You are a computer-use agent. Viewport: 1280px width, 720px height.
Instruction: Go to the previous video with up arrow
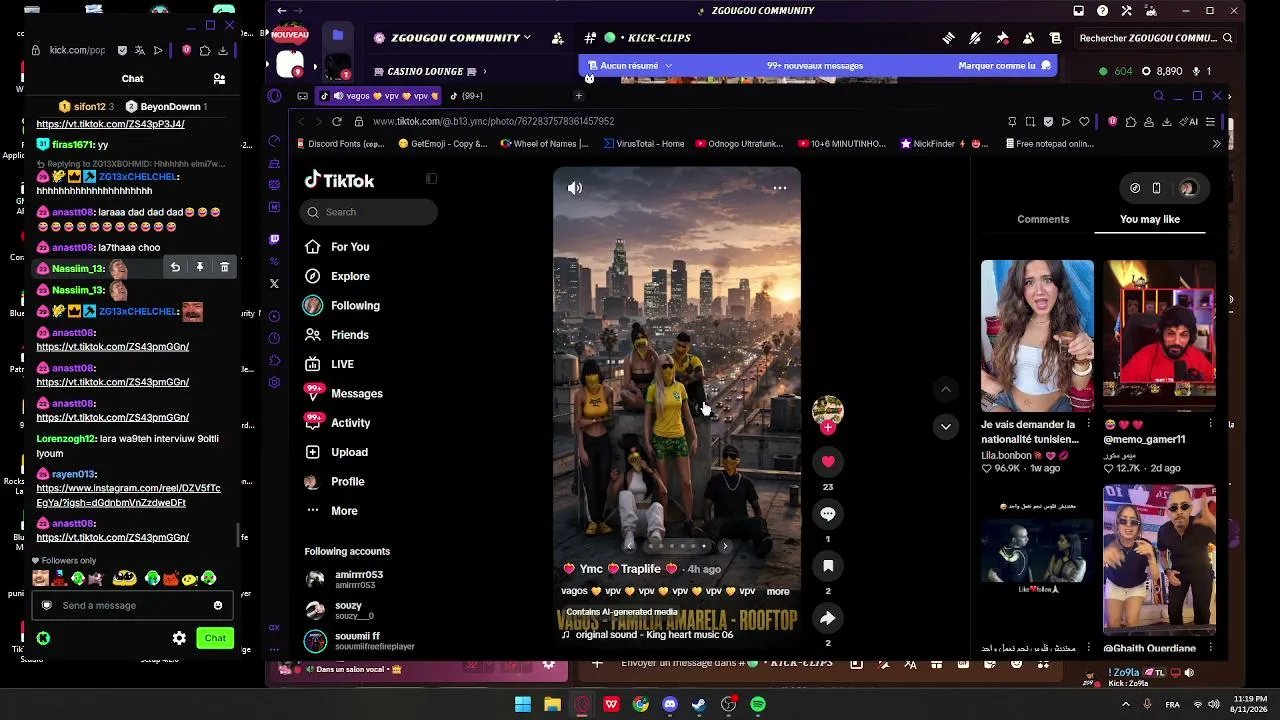click(x=945, y=389)
